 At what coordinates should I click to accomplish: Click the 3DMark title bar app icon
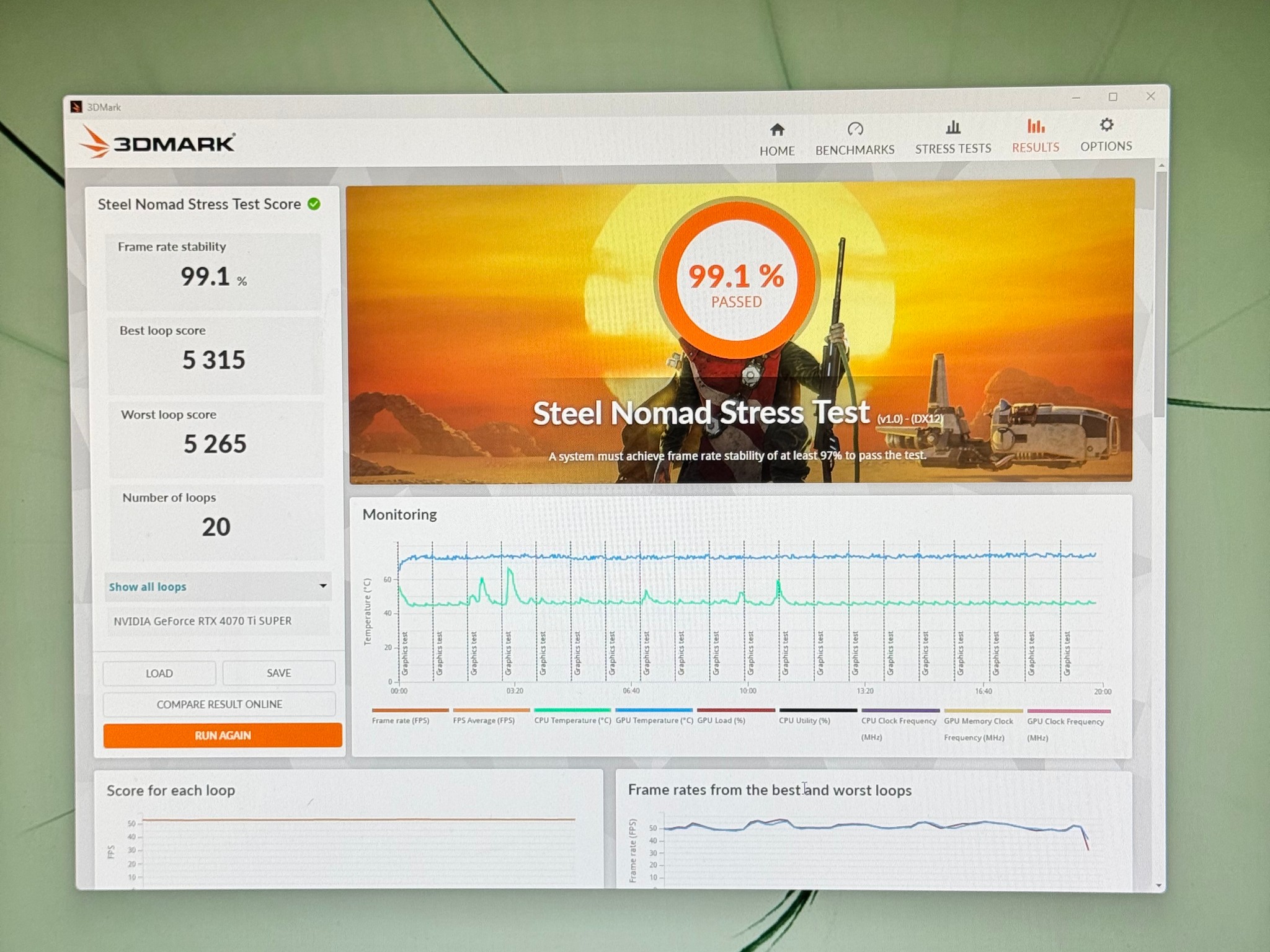coord(76,107)
